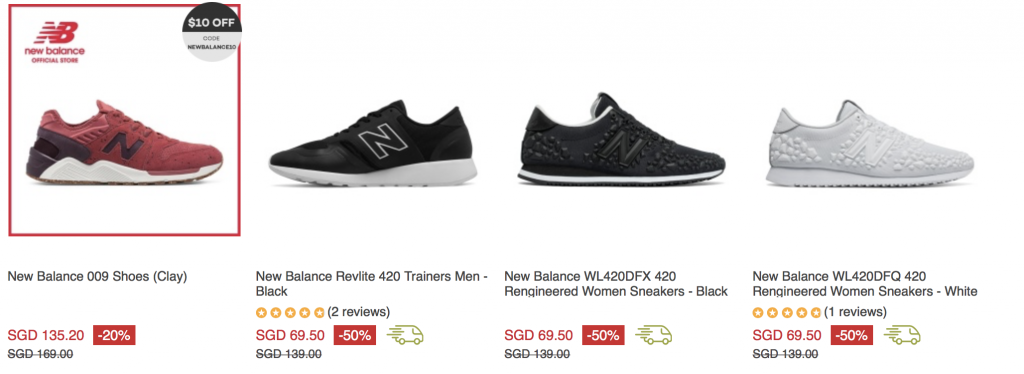Click the -20% discount badge
This screenshot has width=1024, height=374.
[114, 336]
